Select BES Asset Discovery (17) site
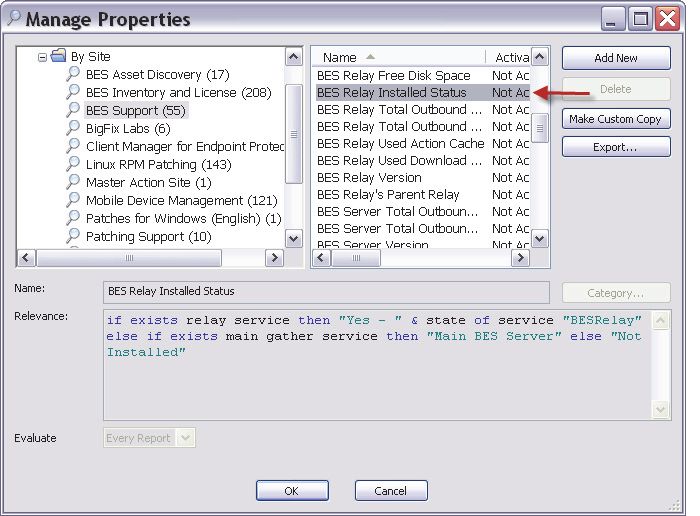700x516 pixels. tap(158, 75)
